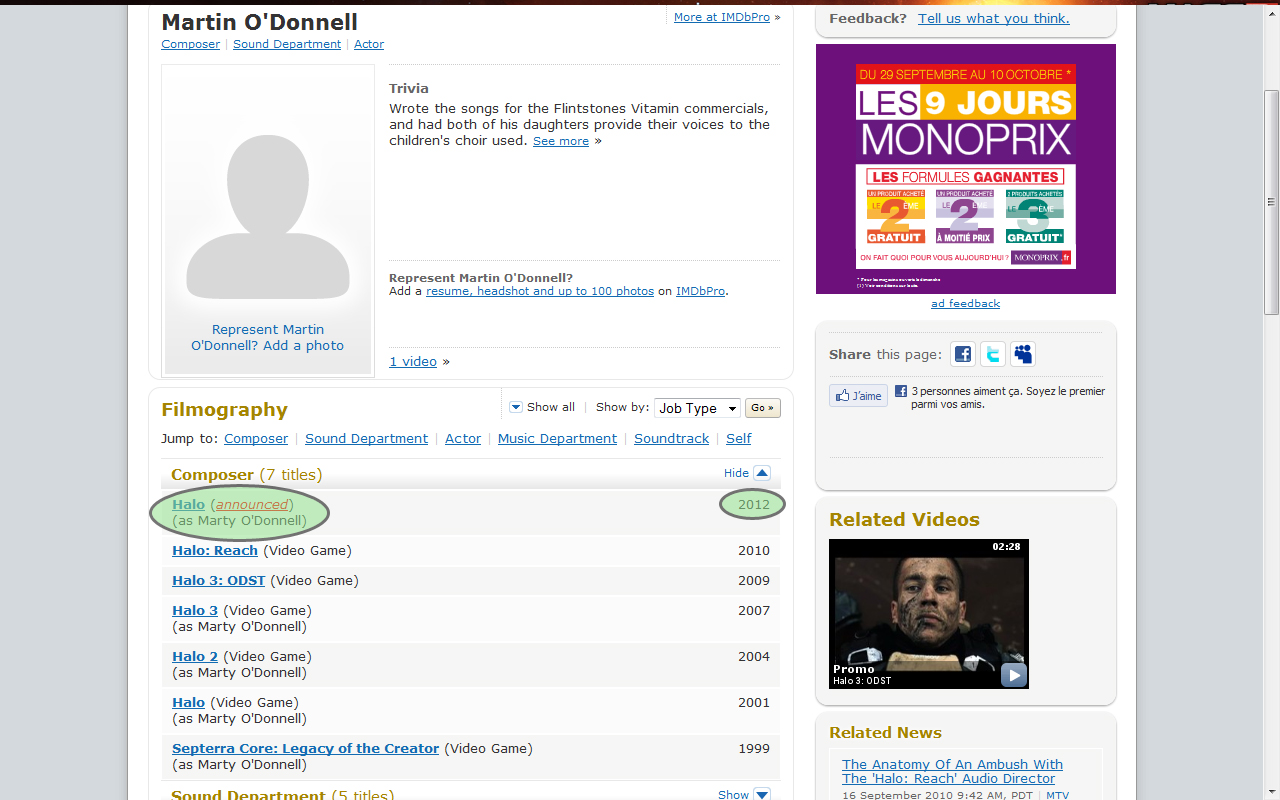The width and height of the screenshot is (1280, 800).
Task: Open the More at IMDbPro link
Action: tap(723, 17)
